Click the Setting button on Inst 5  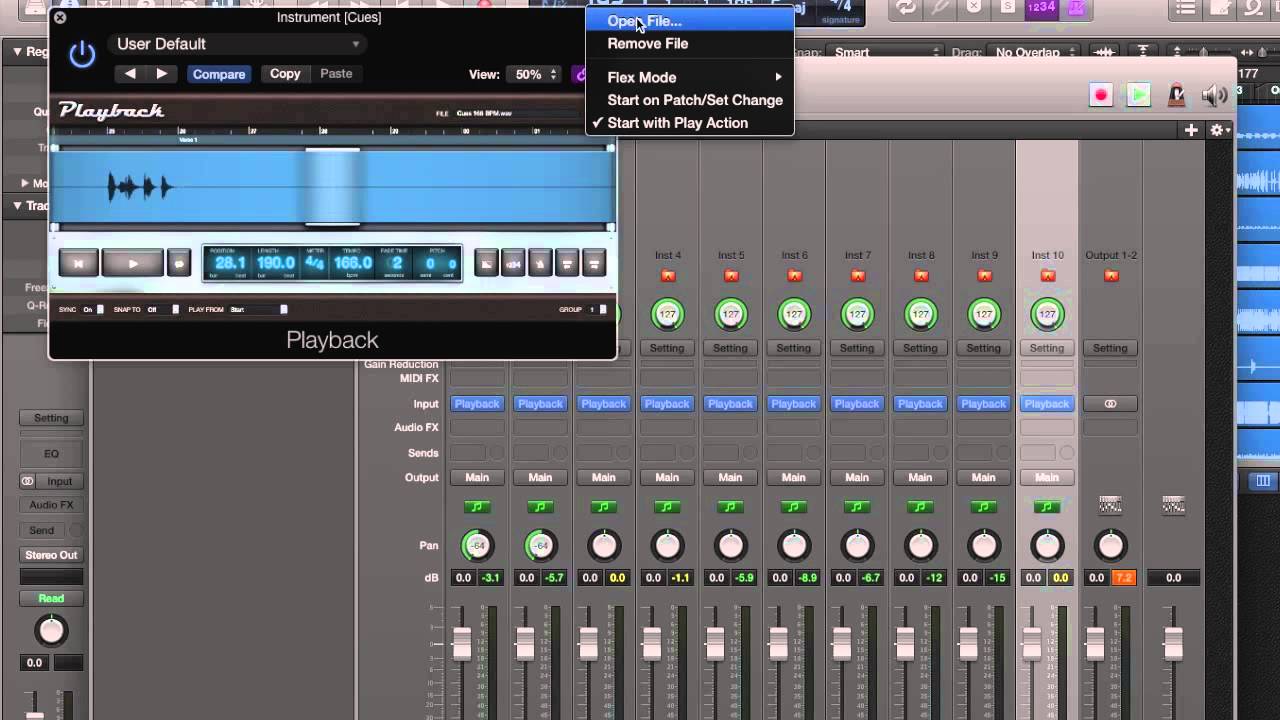point(730,348)
